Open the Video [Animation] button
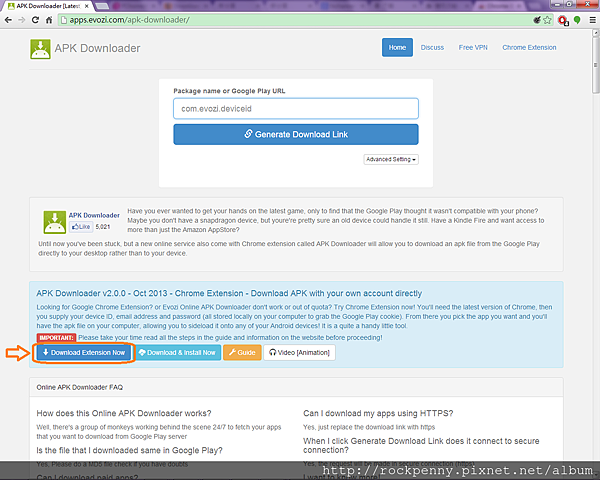The image size is (600, 480). (x=300, y=353)
